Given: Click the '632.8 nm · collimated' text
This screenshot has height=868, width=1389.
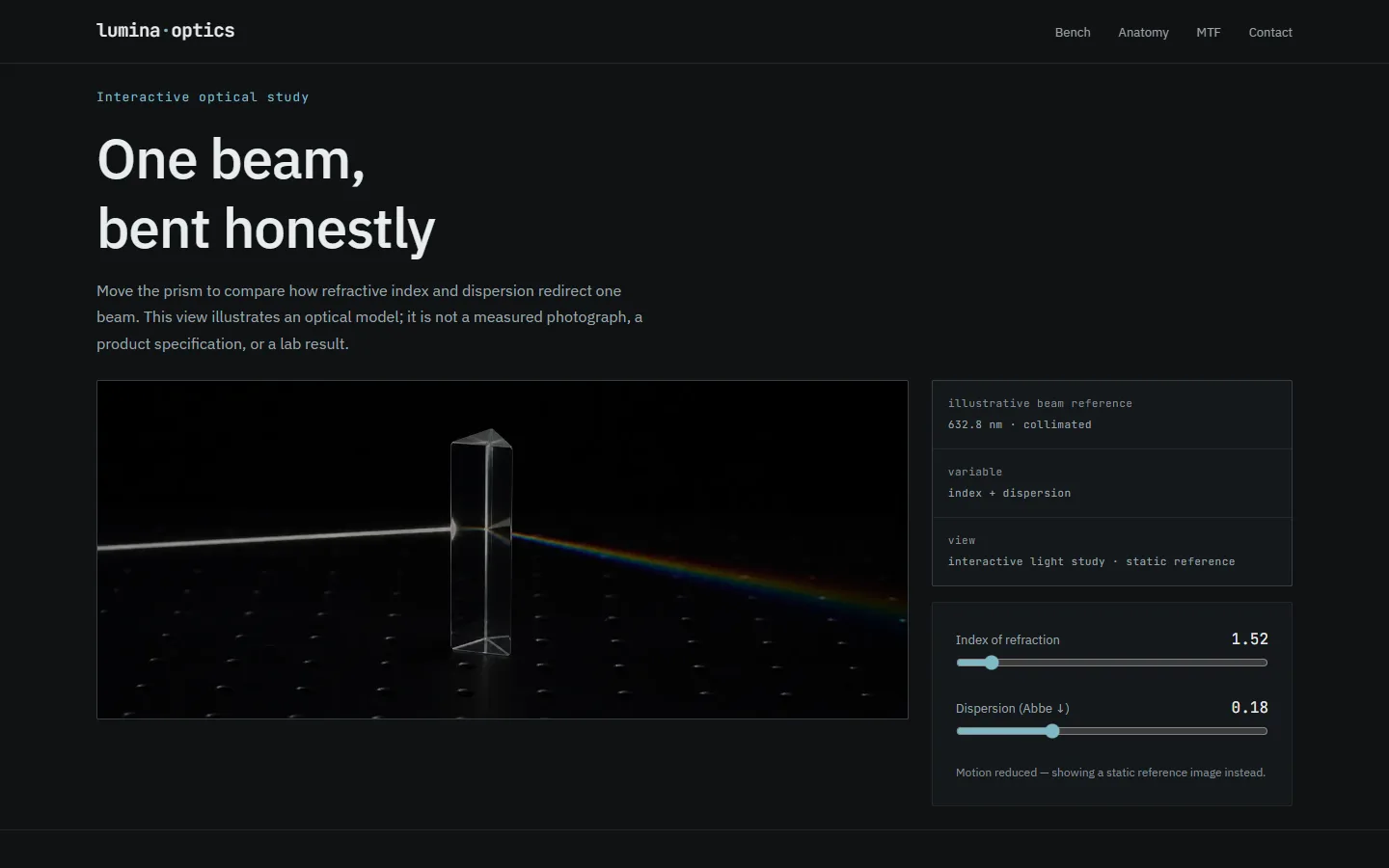Looking at the screenshot, I should pyautogui.click(x=1020, y=424).
